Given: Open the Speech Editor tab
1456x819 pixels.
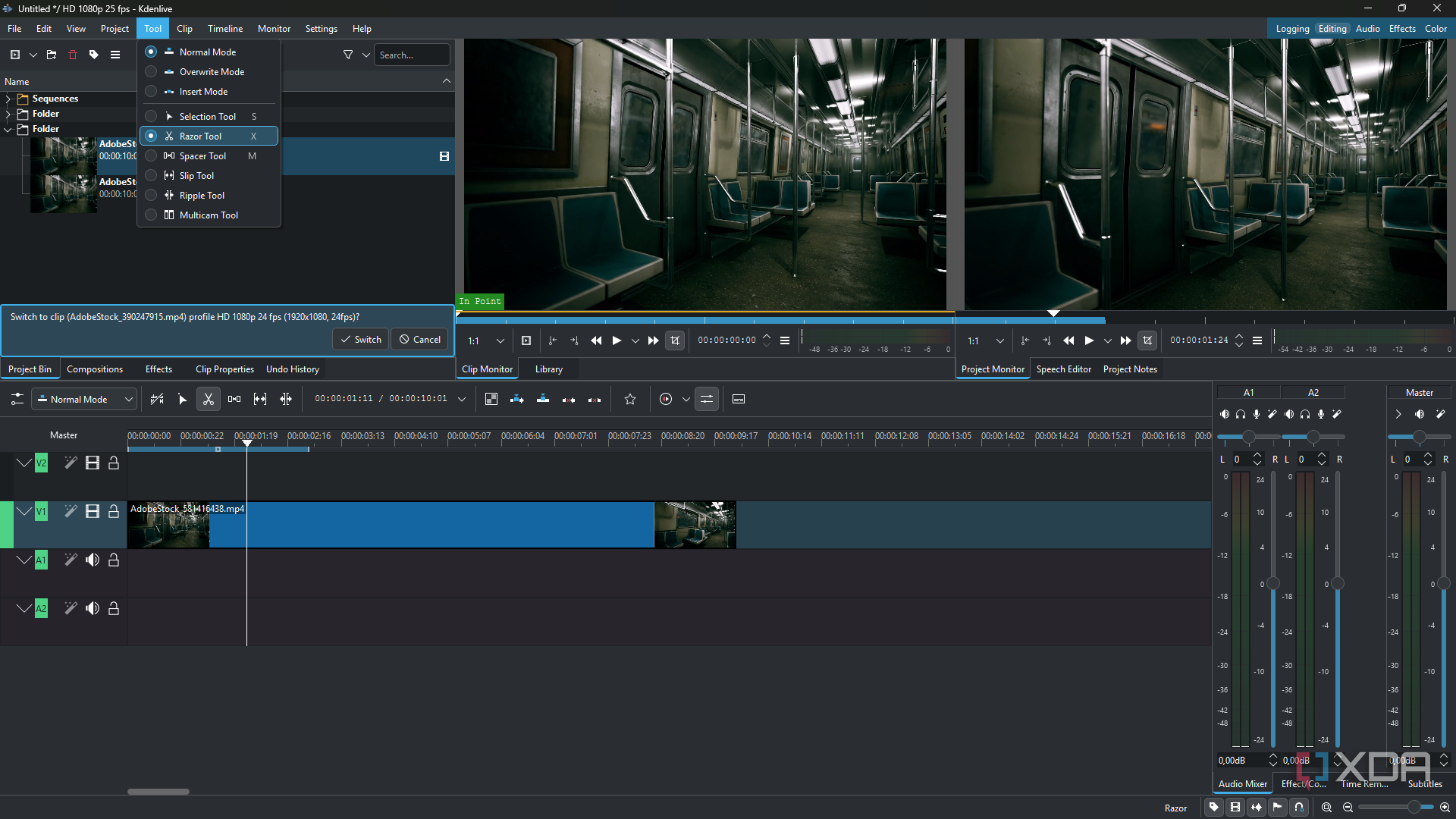Looking at the screenshot, I should [x=1063, y=369].
